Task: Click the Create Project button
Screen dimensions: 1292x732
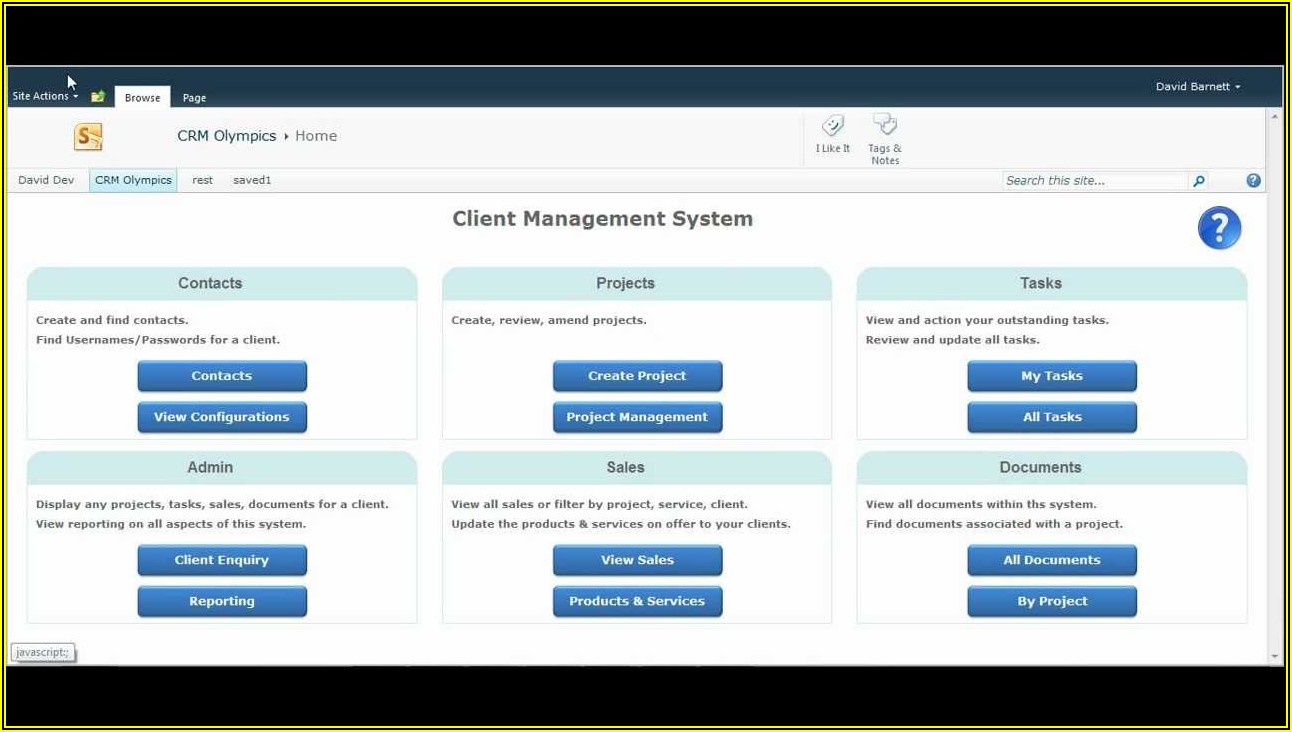Action: coord(637,376)
